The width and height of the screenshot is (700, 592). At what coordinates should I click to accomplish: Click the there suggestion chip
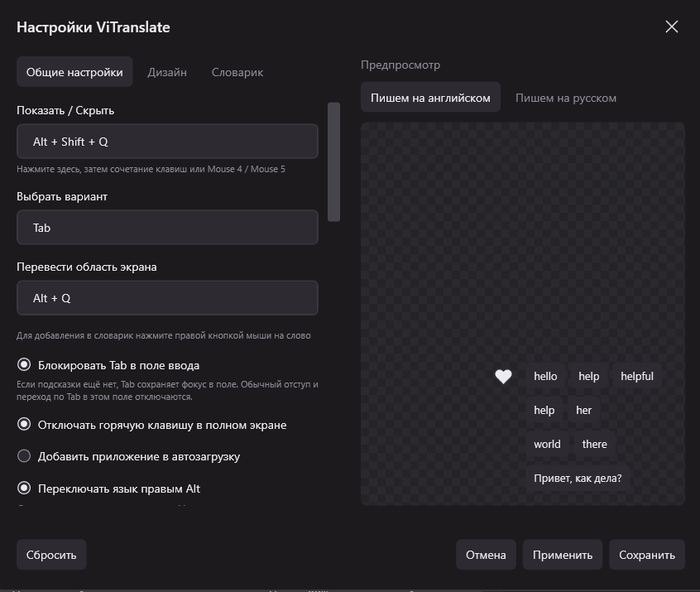pyautogui.click(x=594, y=444)
